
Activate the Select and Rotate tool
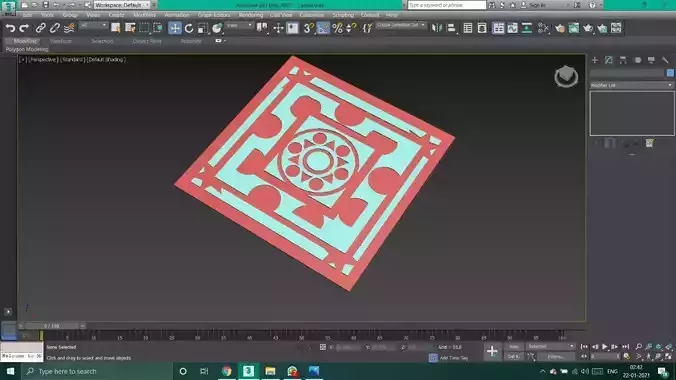point(189,28)
